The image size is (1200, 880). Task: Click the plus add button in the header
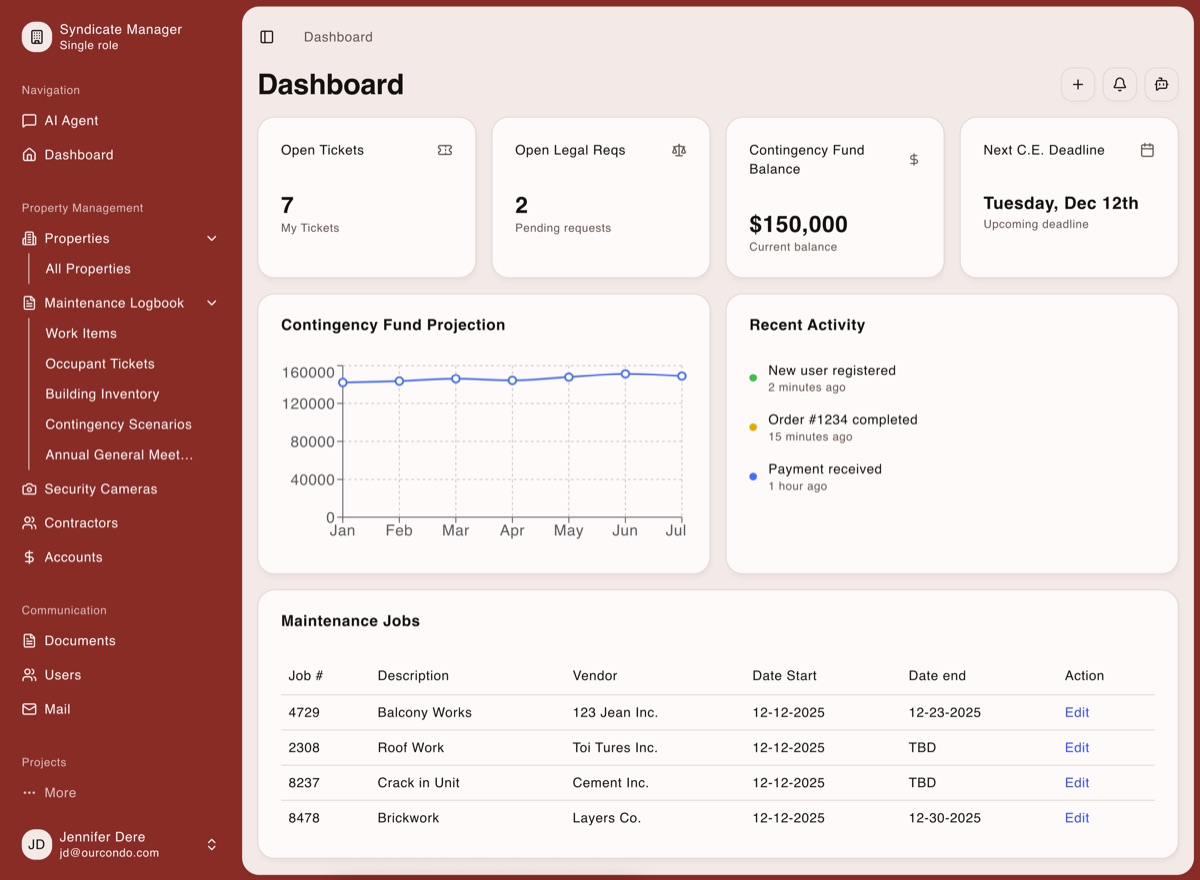[x=1078, y=85]
